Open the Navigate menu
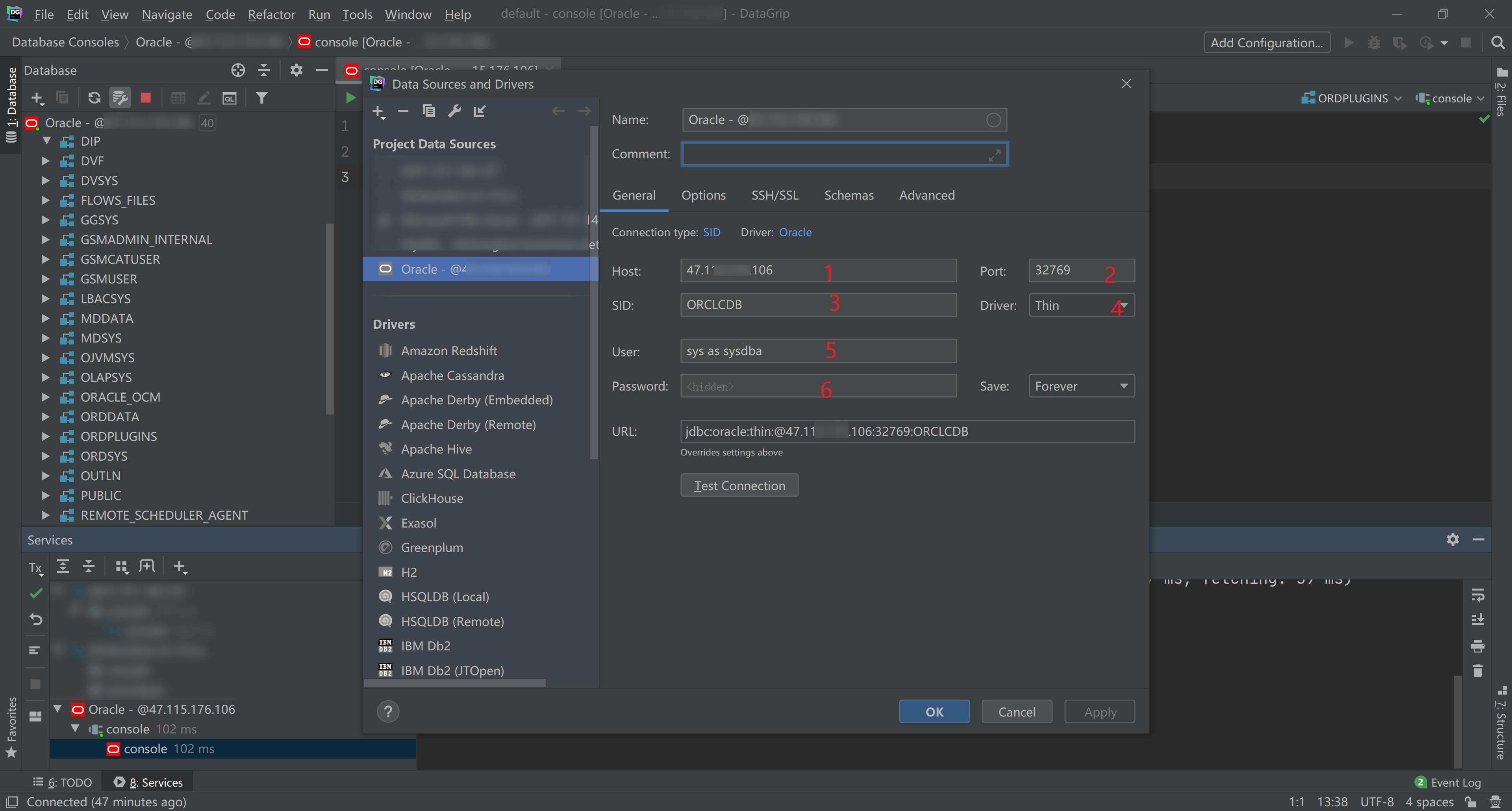Image resolution: width=1512 pixels, height=811 pixels. pyautogui.click(x=167, y=14)
